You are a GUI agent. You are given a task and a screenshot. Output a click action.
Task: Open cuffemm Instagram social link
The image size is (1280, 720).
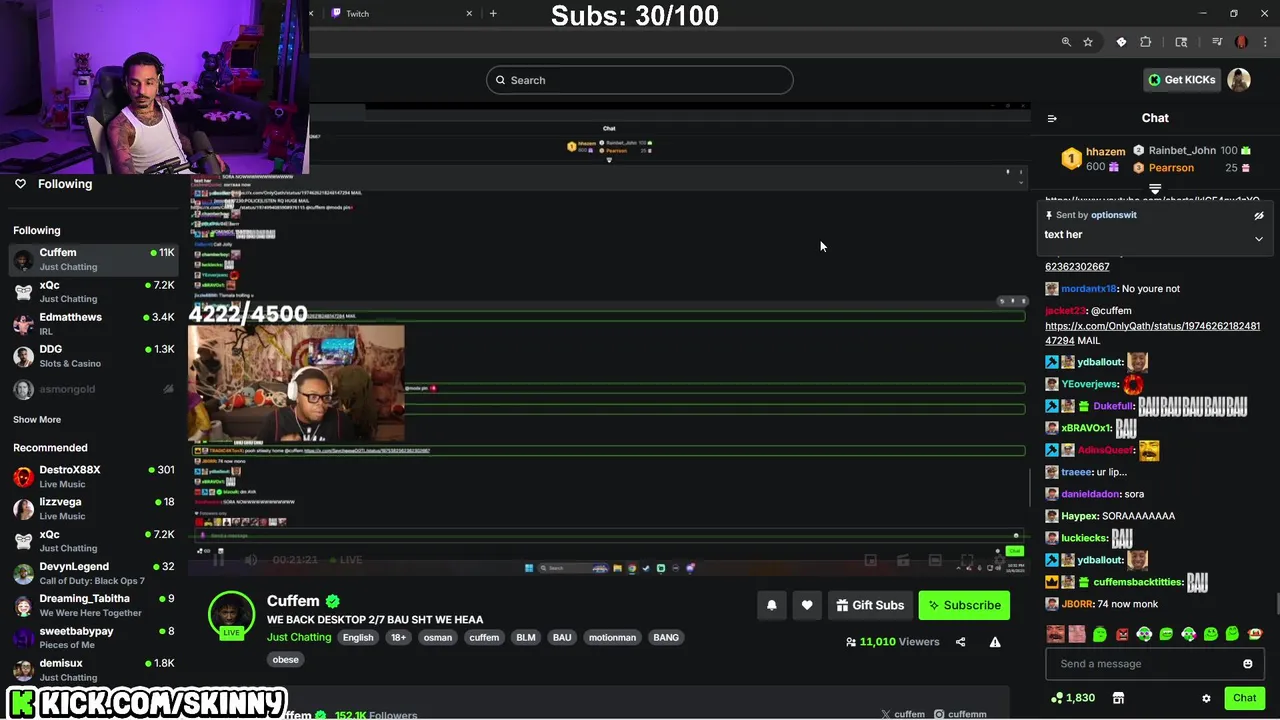(x=960, y=714)
